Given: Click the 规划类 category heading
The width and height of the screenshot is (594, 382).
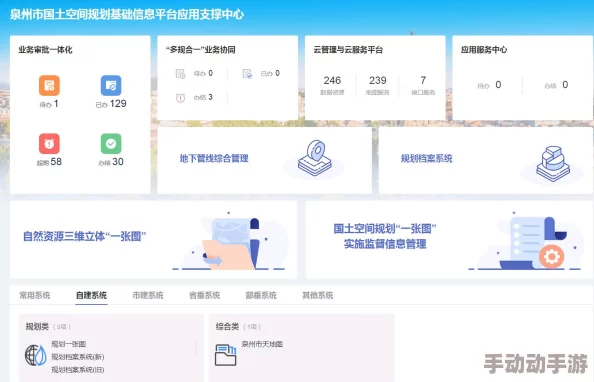Looking at the screenshot, I should 37,326.
